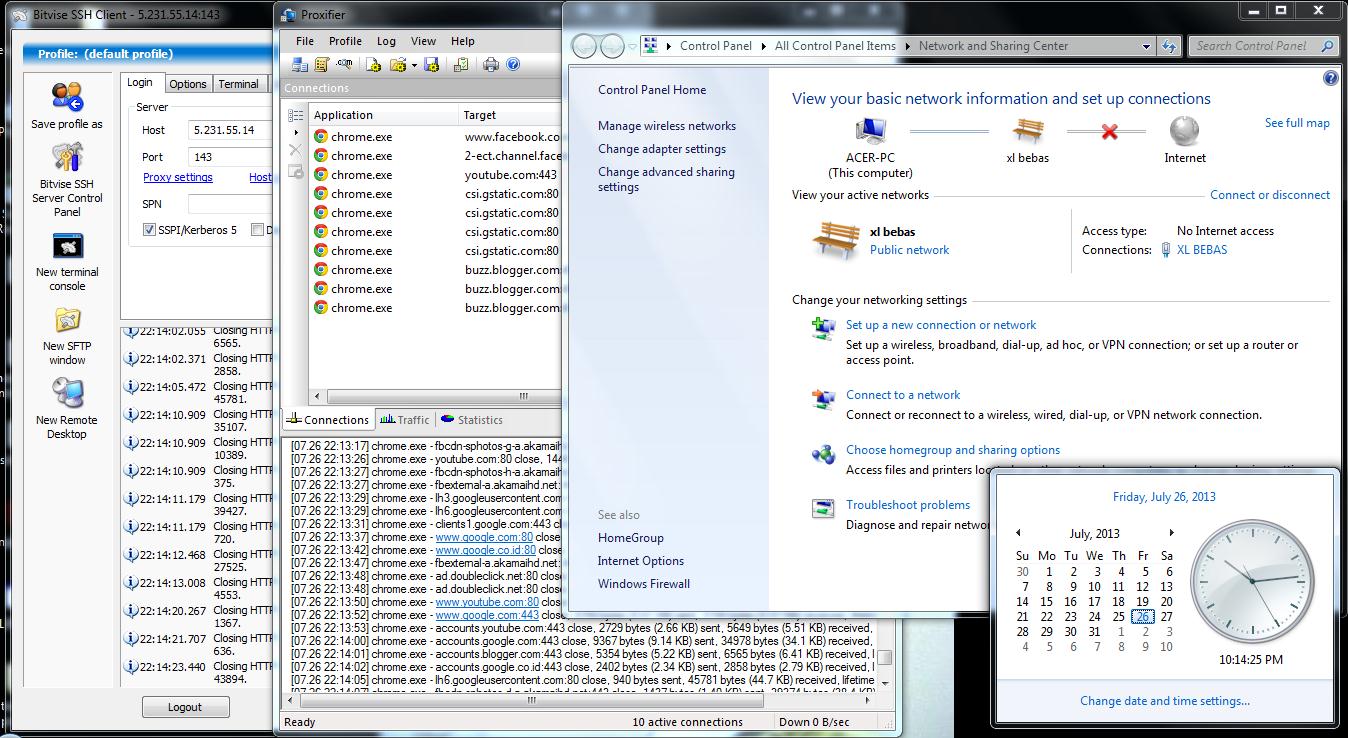Click the Forward arrow in Control Panel
This screenshot has height=738, width=1348.
tap(612, 46)
